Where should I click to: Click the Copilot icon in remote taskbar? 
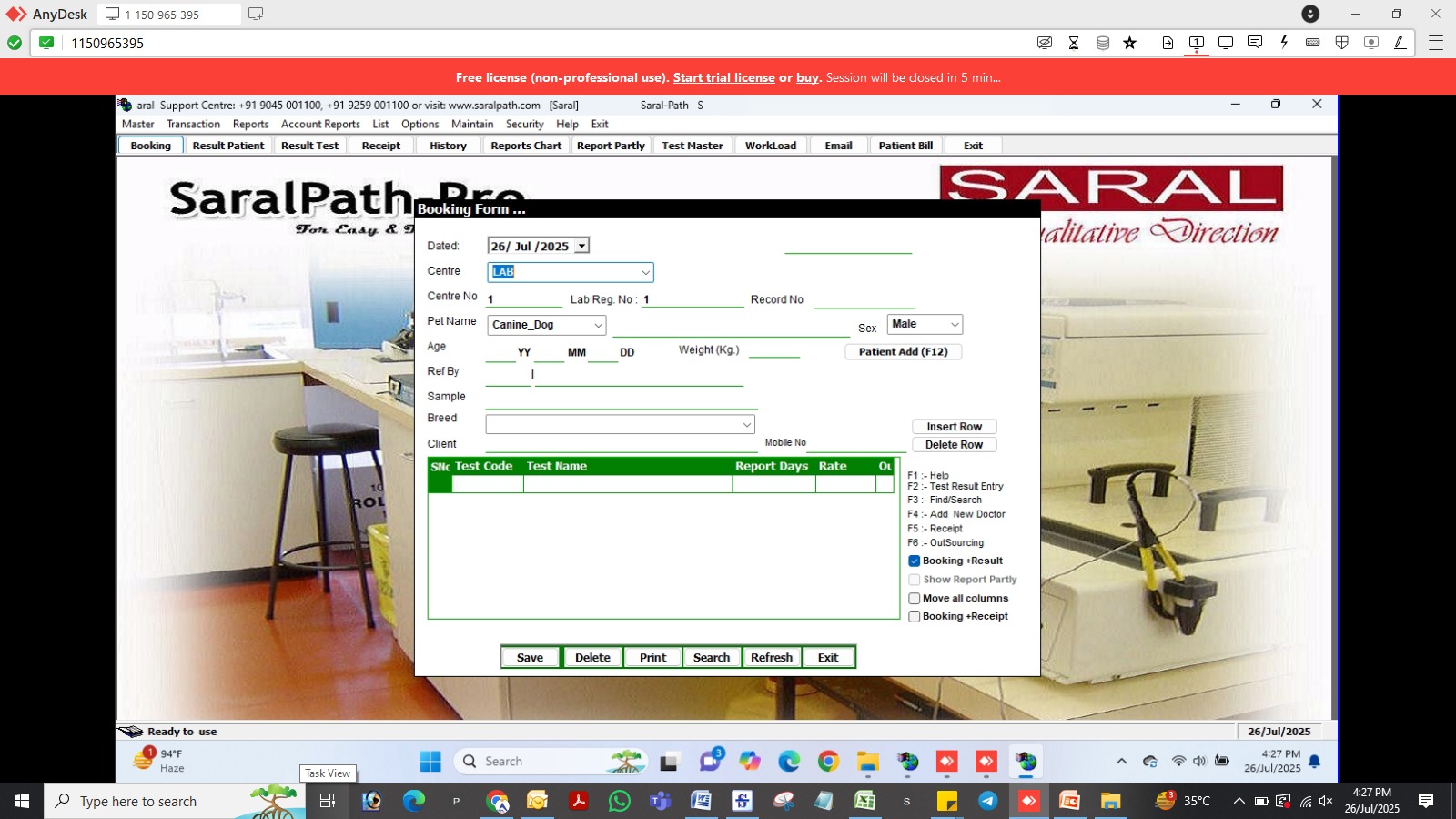(749, 762)
